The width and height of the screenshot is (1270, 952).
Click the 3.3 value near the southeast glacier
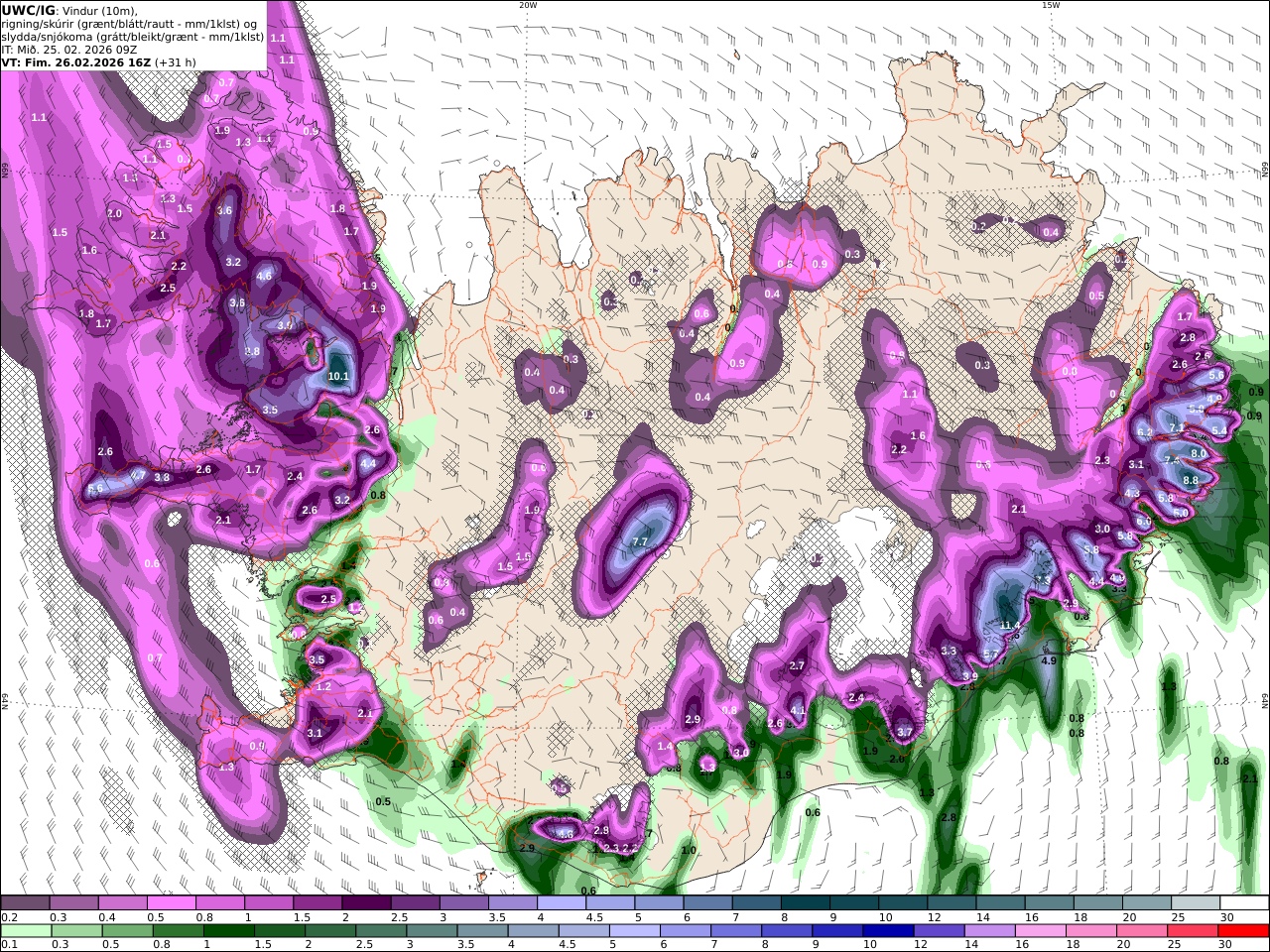tap(949, 652)
